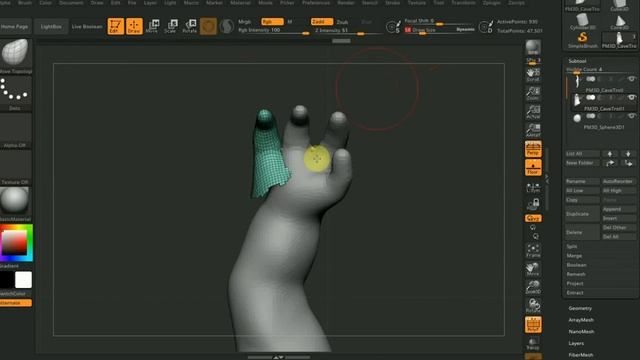This screenshot has width=640, height=360.
Task: Hide the PM3D_CaveTroll1 subtool eye
Action: click(632, 98)
